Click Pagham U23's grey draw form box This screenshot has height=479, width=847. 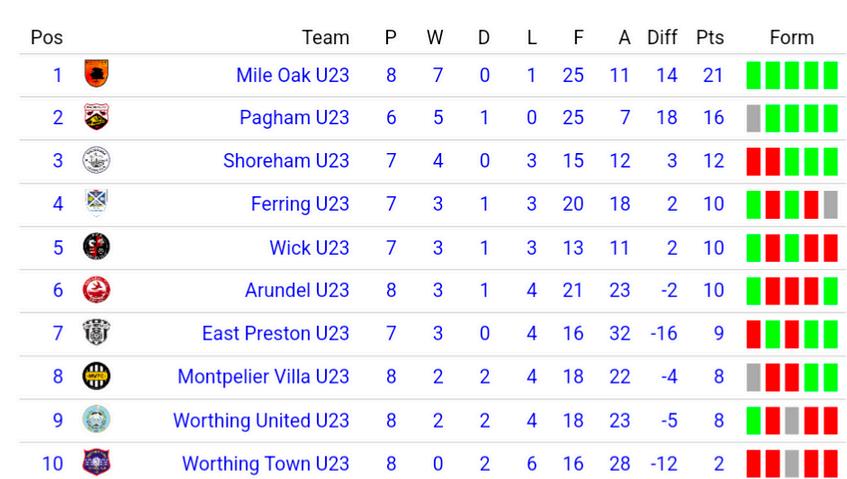coord(754,118)
